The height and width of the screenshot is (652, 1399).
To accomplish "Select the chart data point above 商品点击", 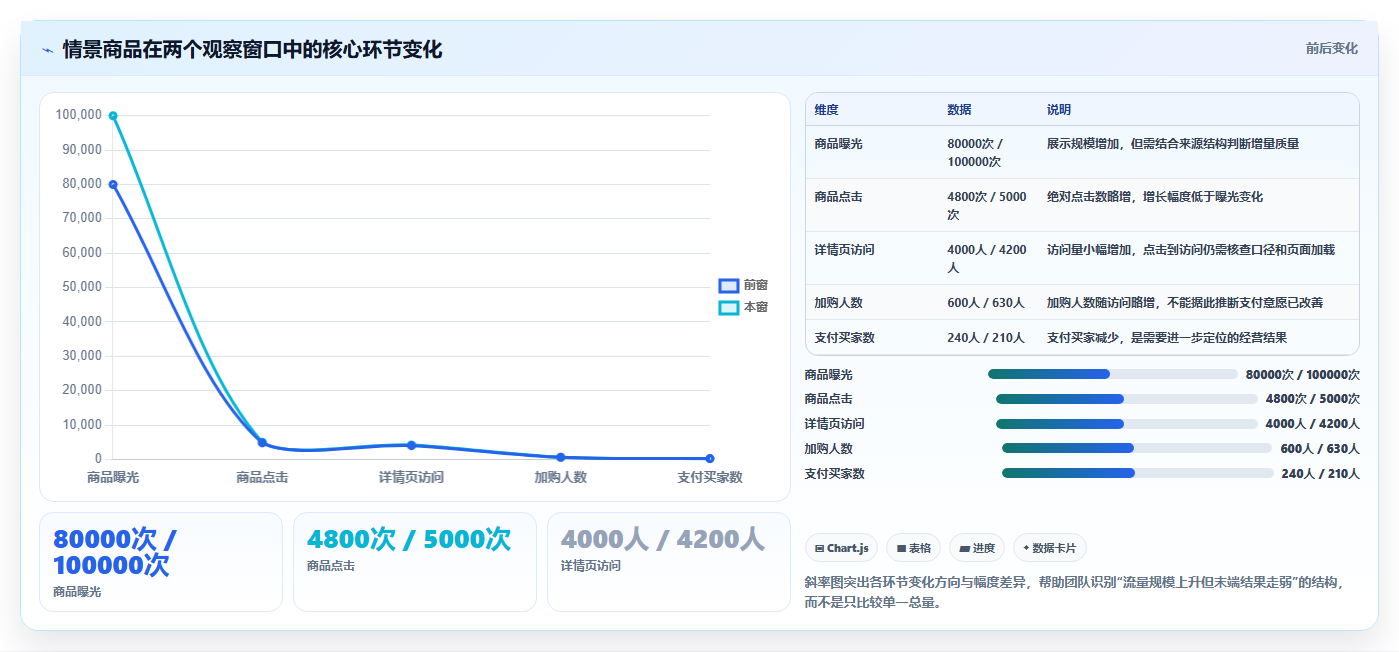I will point(262,442).
